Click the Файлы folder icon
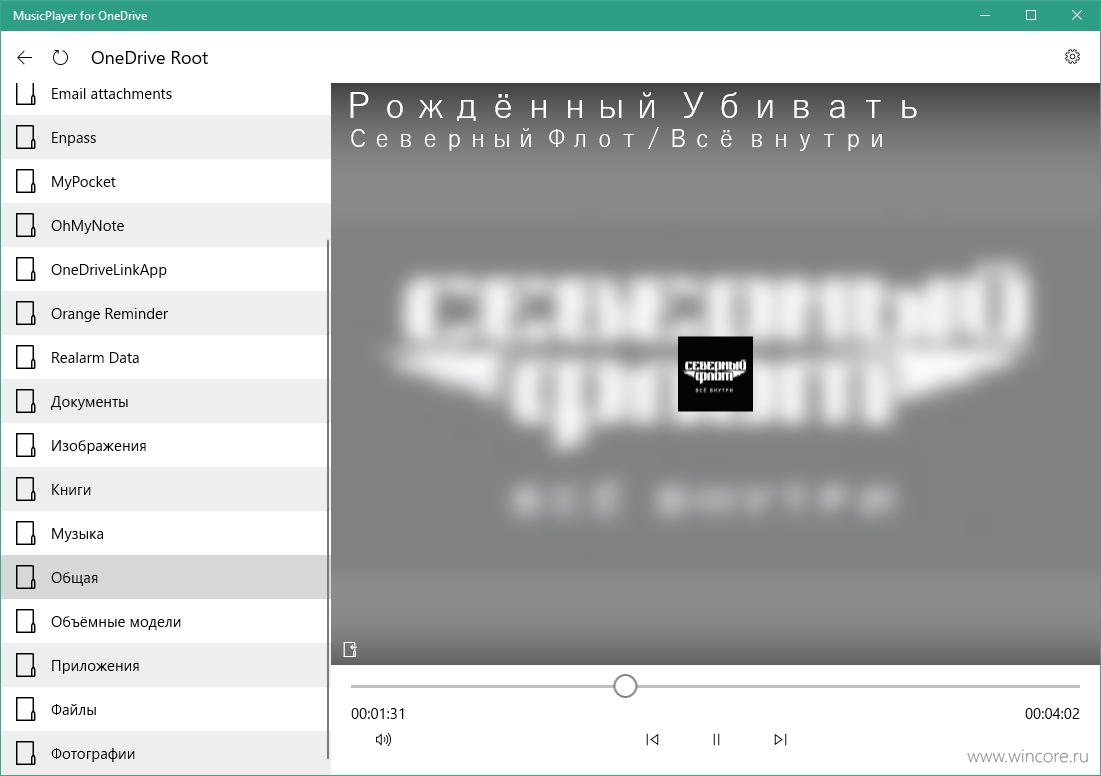The image size is (1101, 776). coord(26,709)
